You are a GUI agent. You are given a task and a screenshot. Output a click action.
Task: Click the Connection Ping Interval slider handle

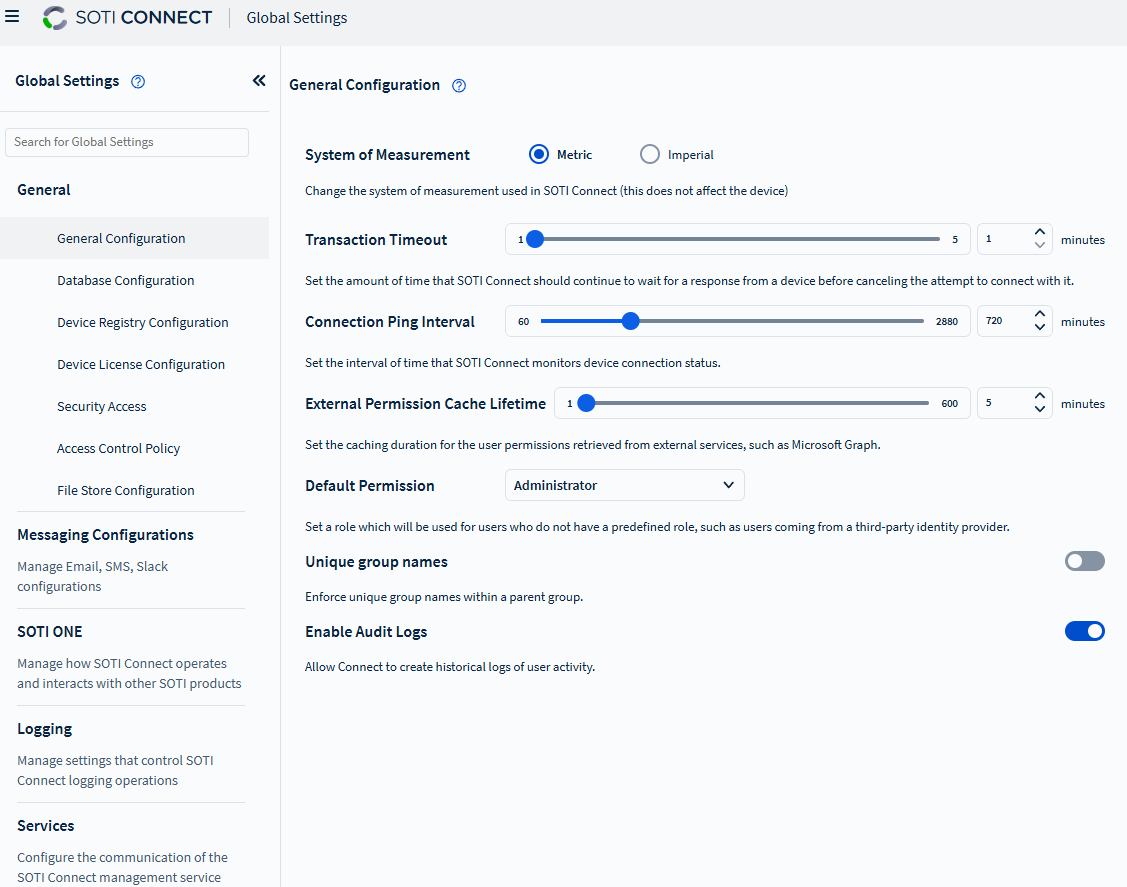(x=630, y=321)
